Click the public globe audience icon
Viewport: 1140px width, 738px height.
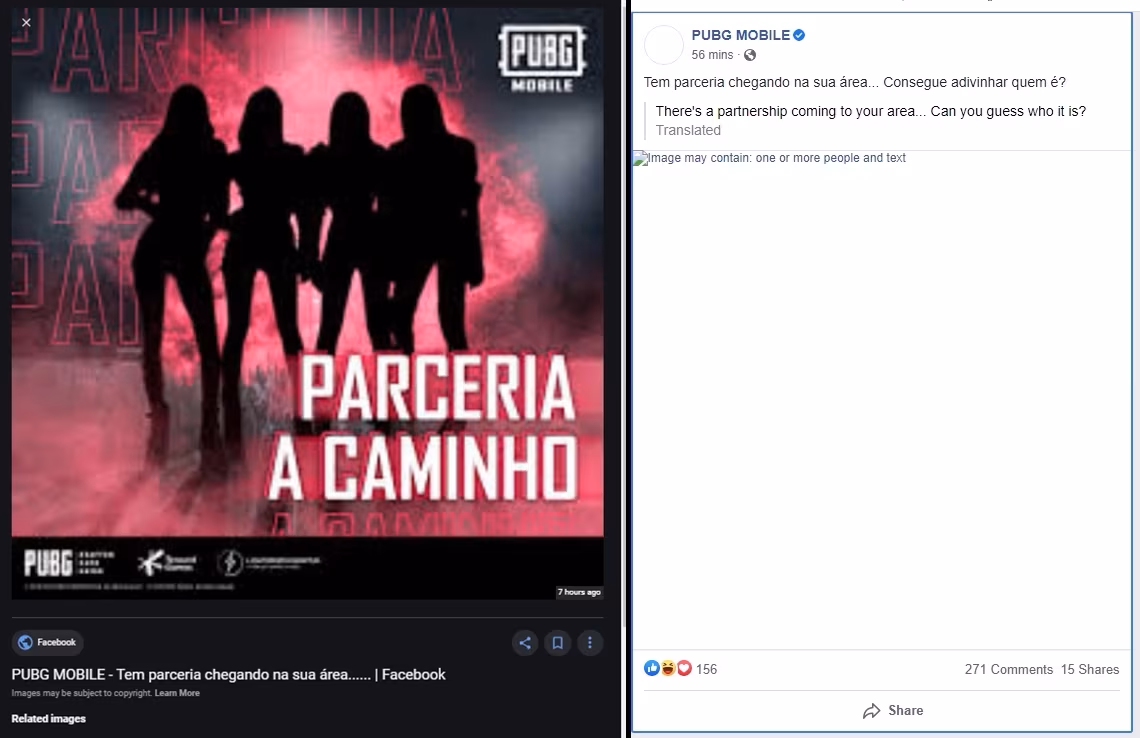[x=750, y=55]
